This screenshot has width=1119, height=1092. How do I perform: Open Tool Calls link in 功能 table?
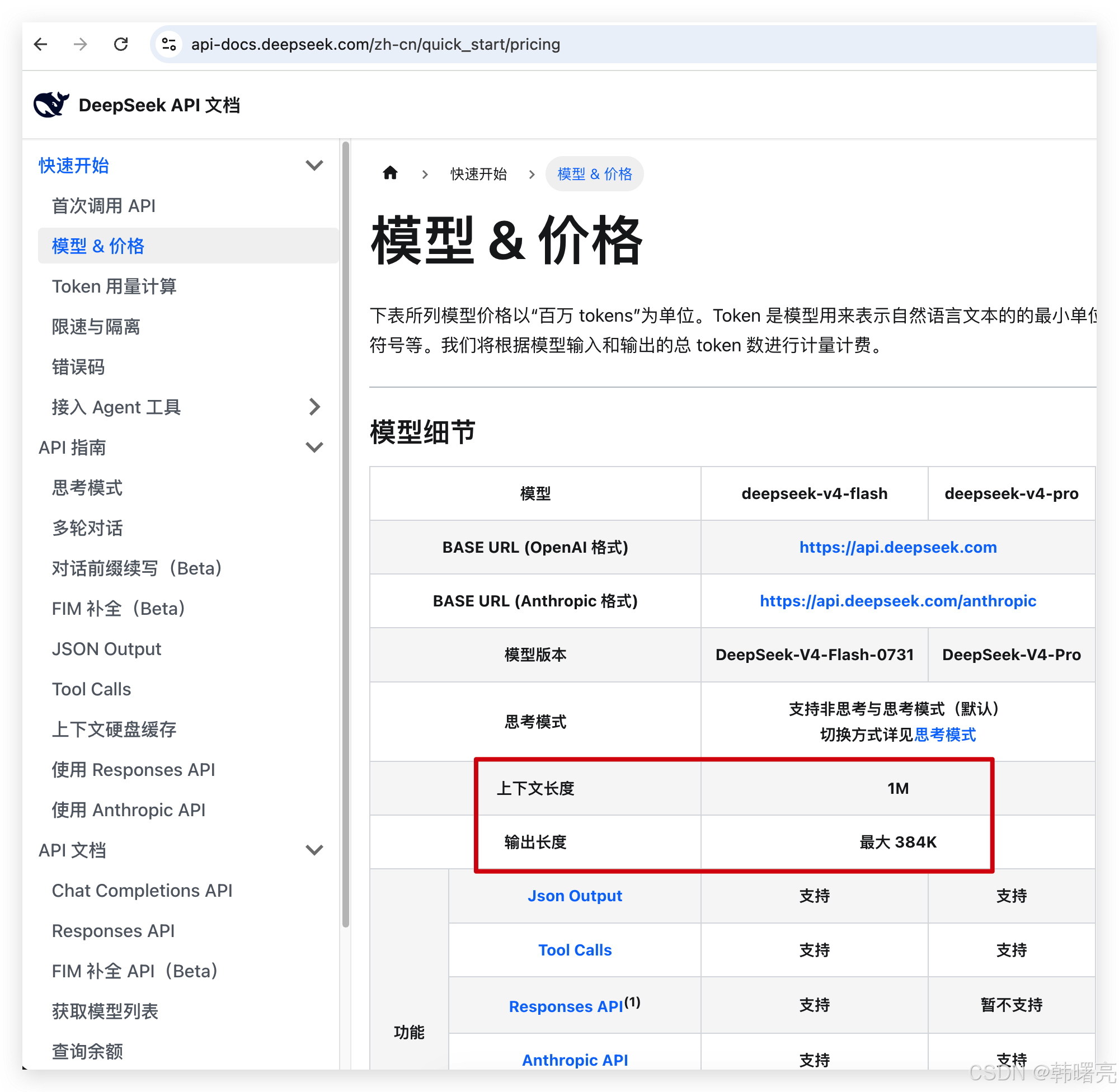click(575, 950)
